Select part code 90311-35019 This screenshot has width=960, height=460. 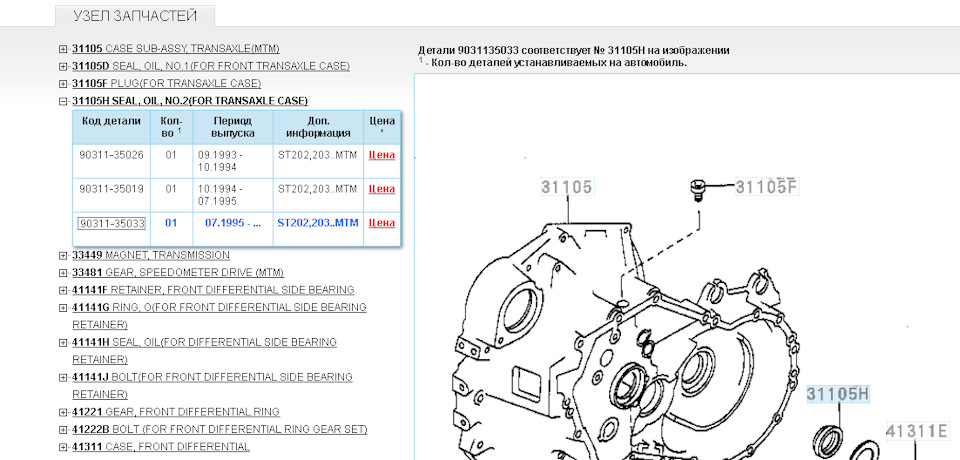111,189
